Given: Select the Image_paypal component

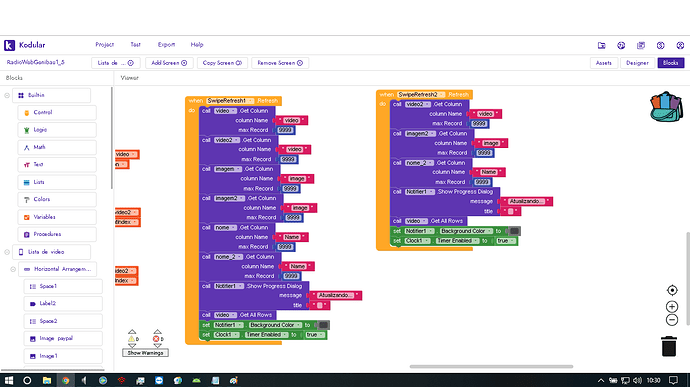Looking at the screenshot, I should pos(63,339).
